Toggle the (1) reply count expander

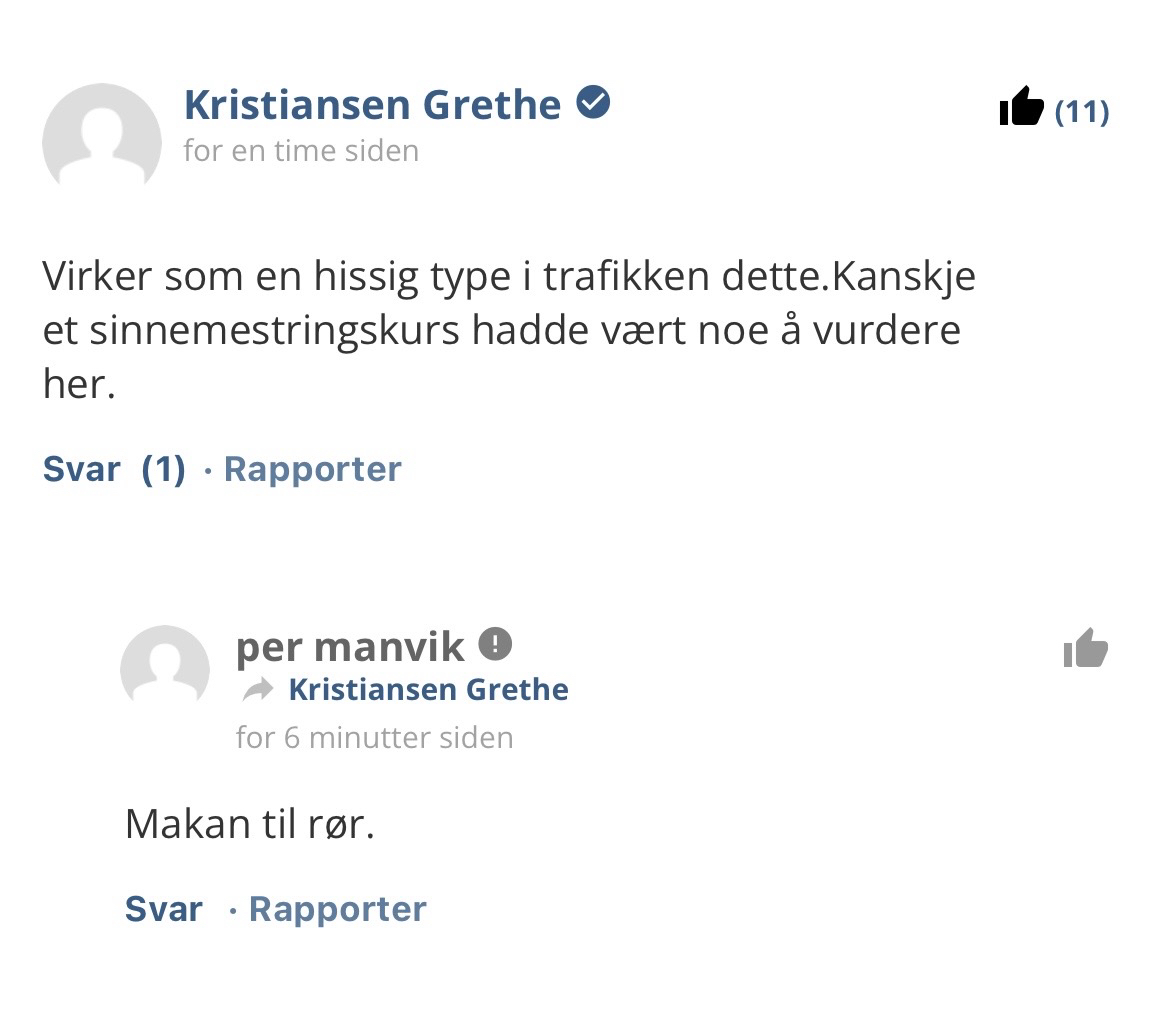(x=163, y=469)
